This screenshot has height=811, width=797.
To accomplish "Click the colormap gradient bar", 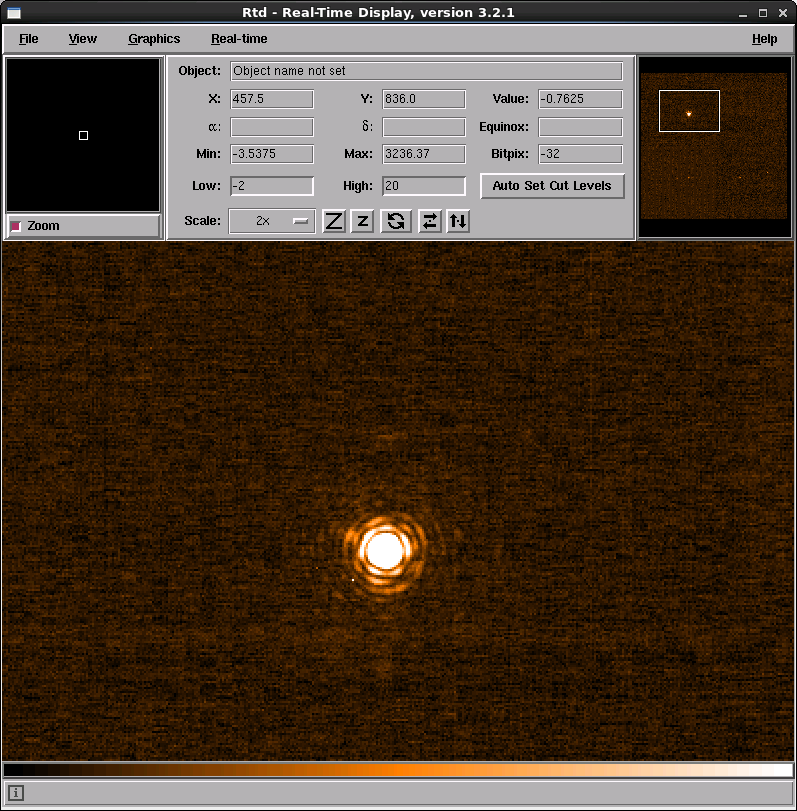I will click(398, 770).
